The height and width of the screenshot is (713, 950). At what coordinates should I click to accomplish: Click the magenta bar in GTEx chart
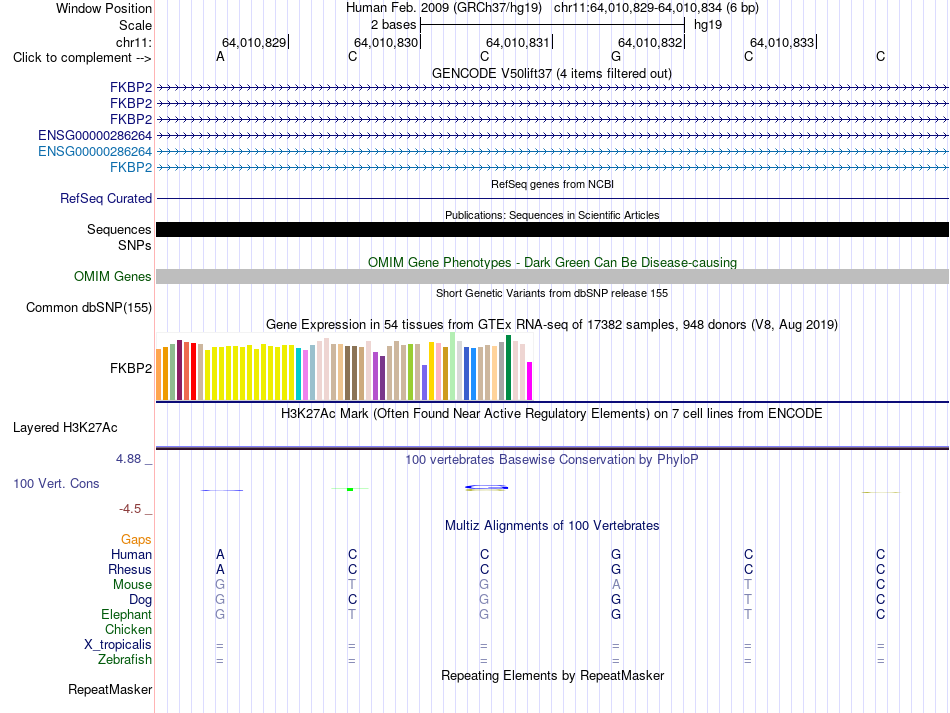coord(530,381)
